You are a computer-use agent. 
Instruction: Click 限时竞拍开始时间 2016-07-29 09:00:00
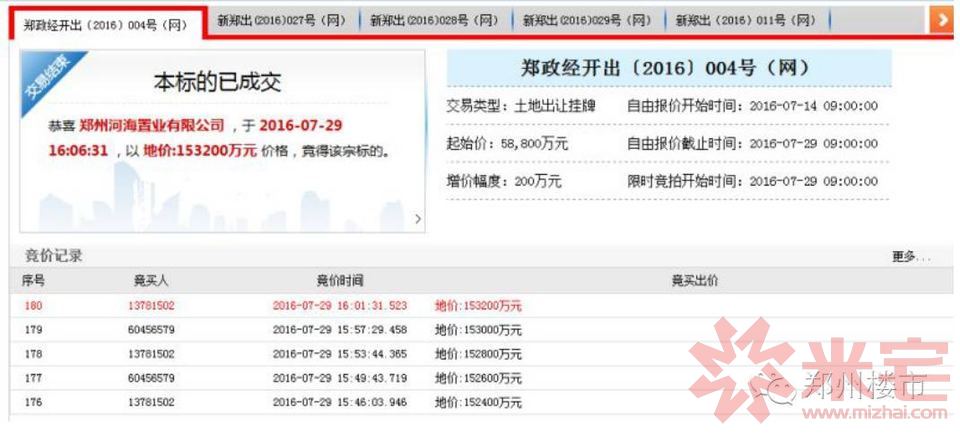click(752, 182)
